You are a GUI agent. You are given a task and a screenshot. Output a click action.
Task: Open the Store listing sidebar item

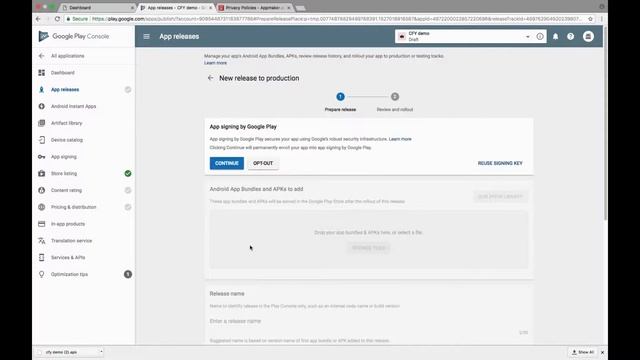click(x=64, y=173)
